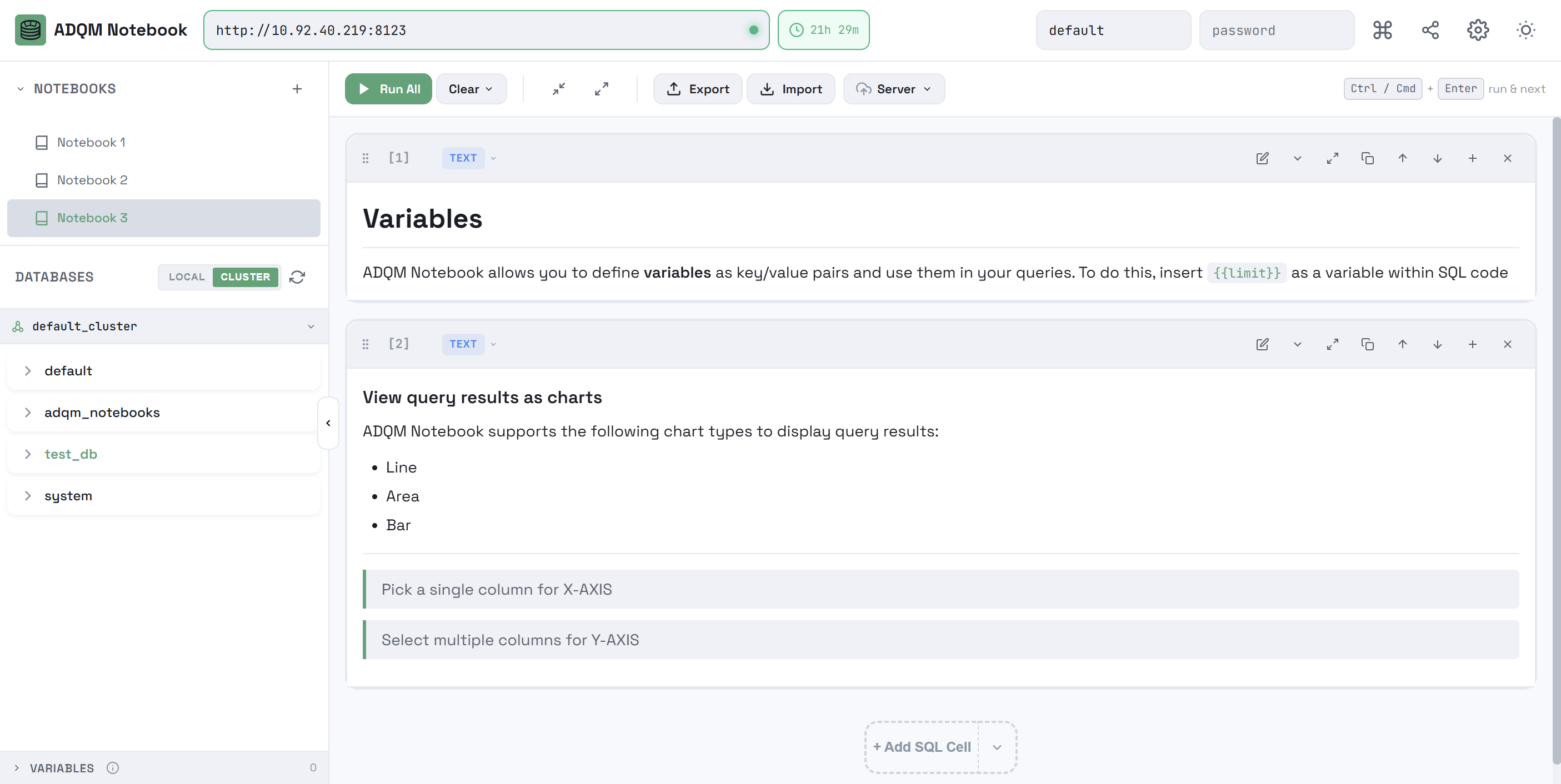1561x784 pixels.
Task: Refresh the databases list
Action: 297,277
